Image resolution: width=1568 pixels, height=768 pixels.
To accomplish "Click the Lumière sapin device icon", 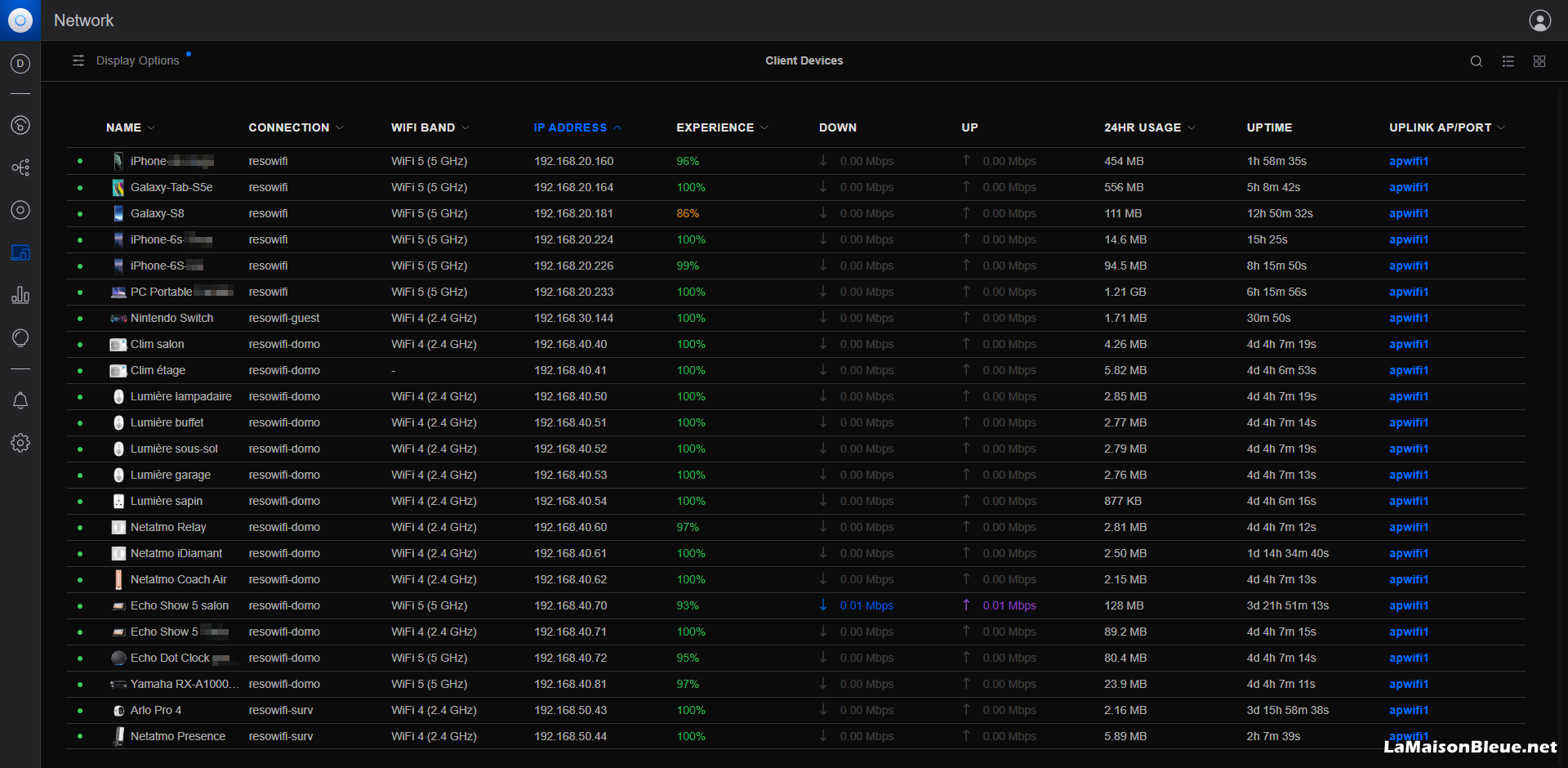I will point(118,502).
